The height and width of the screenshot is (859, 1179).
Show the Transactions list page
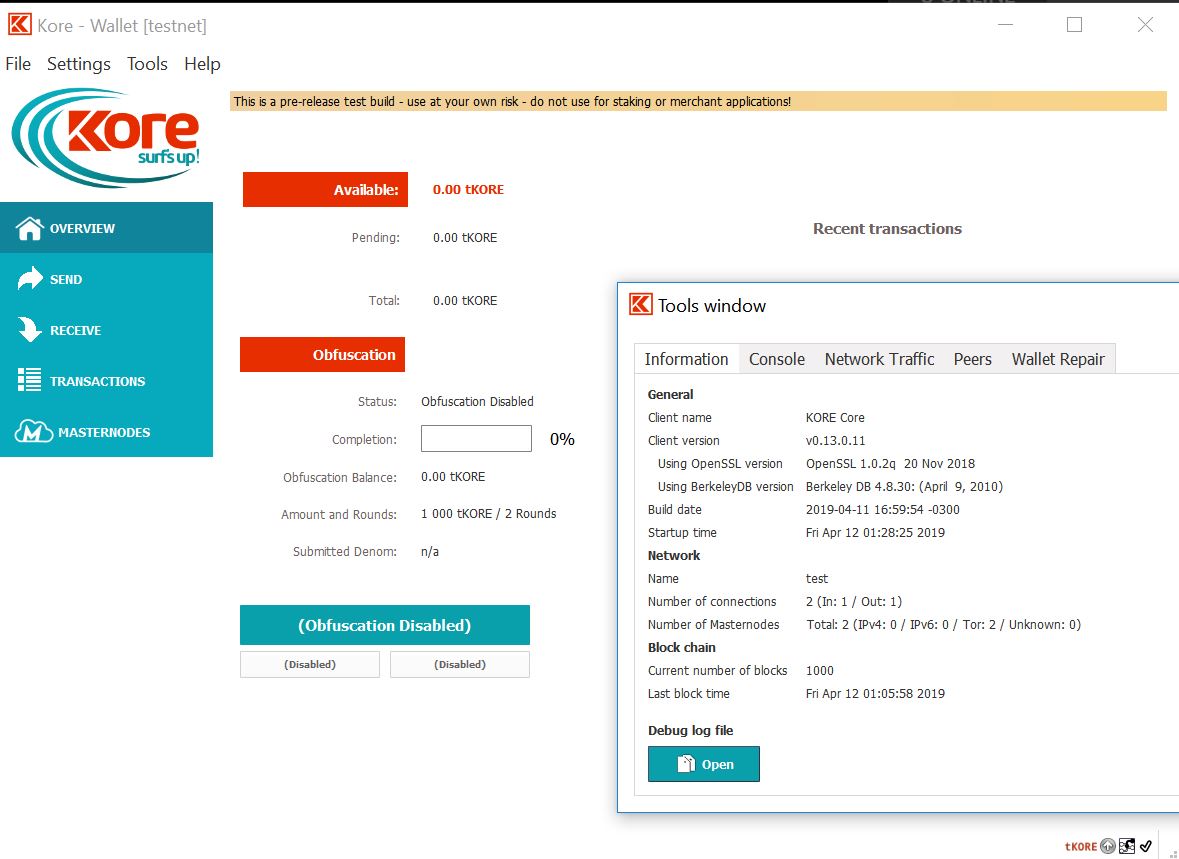tap(106, 381)
